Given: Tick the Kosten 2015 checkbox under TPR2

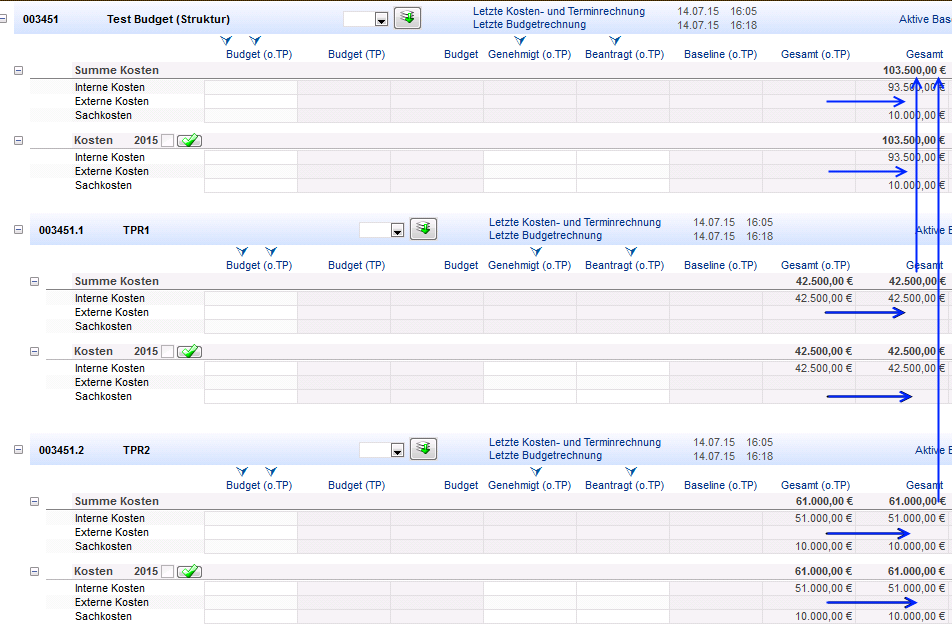Looking at the screenshot, I should pos(167,572).
